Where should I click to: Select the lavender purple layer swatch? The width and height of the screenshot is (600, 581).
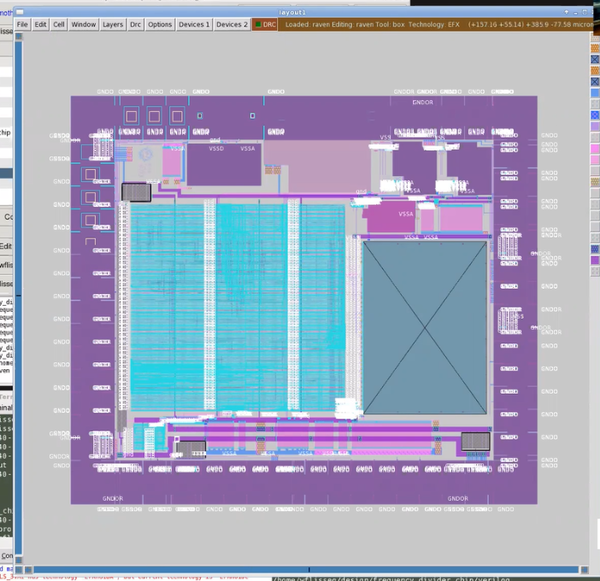tap(595, 126)
